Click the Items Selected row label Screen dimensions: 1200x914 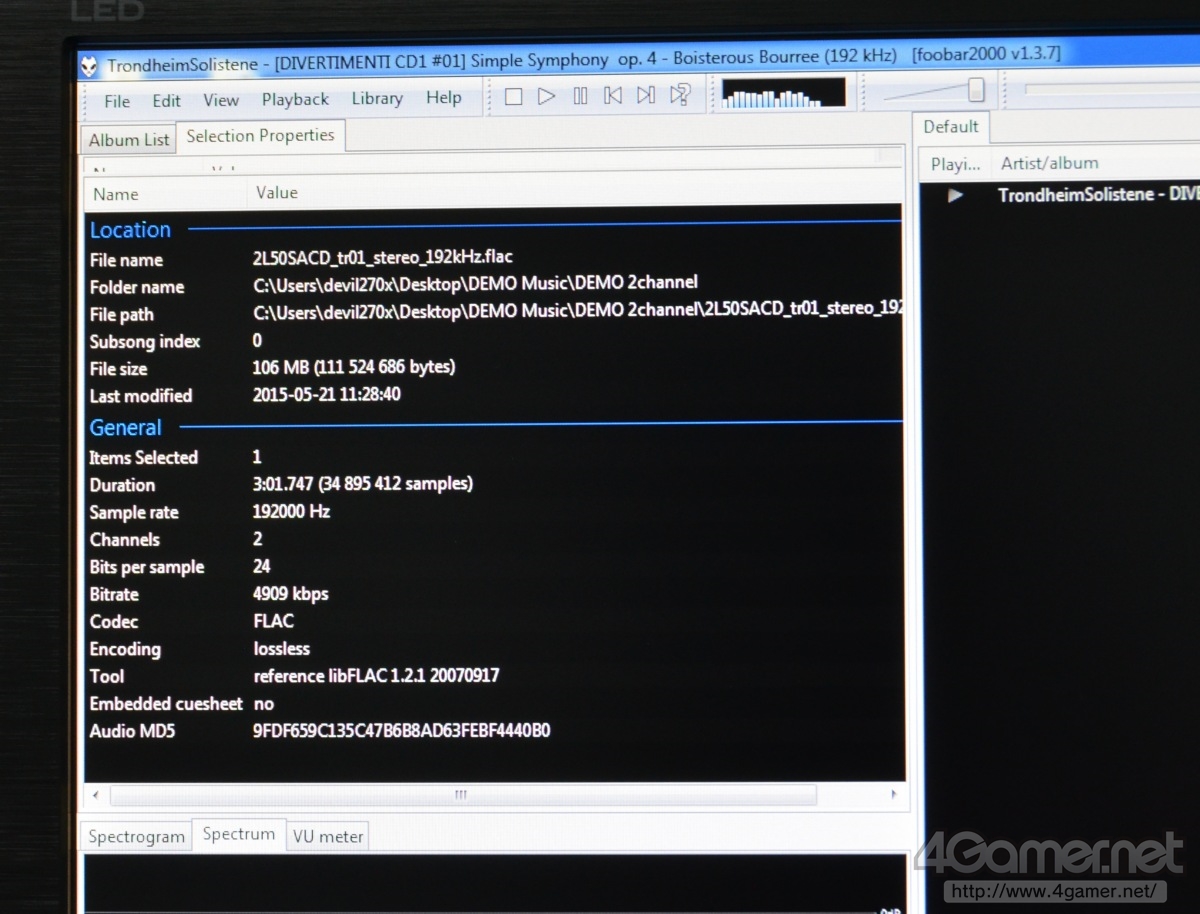[143, 458]
